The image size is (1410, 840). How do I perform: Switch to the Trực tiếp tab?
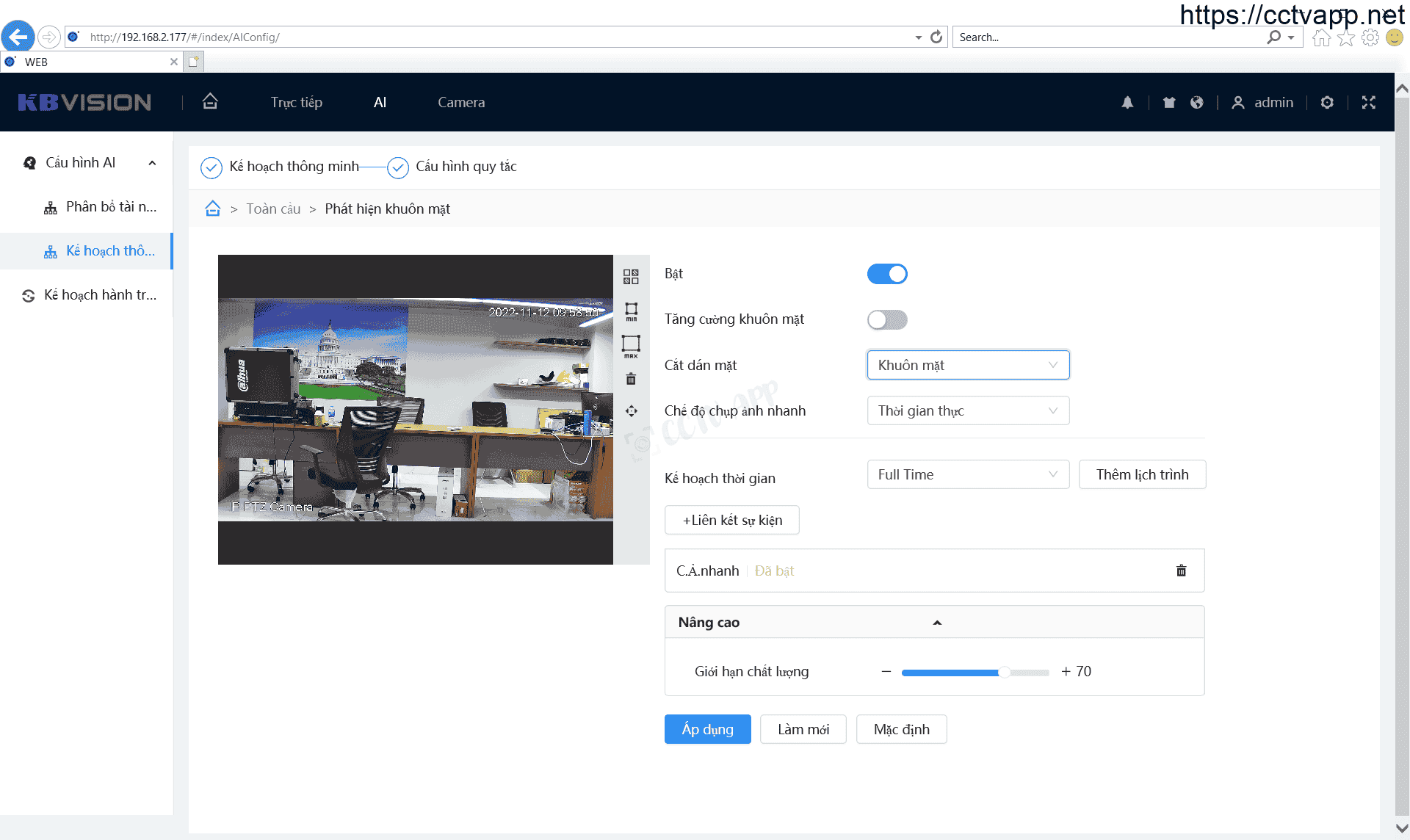296,103
